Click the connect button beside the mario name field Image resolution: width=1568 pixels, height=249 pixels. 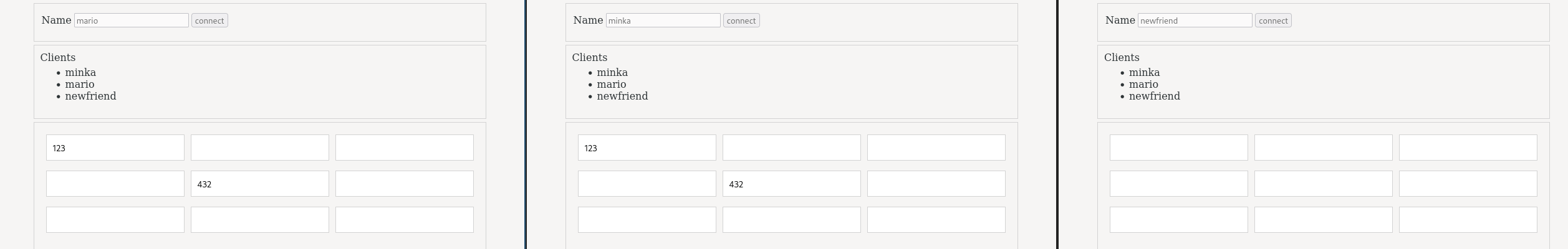pyautogui.click(x=209, y=21)
